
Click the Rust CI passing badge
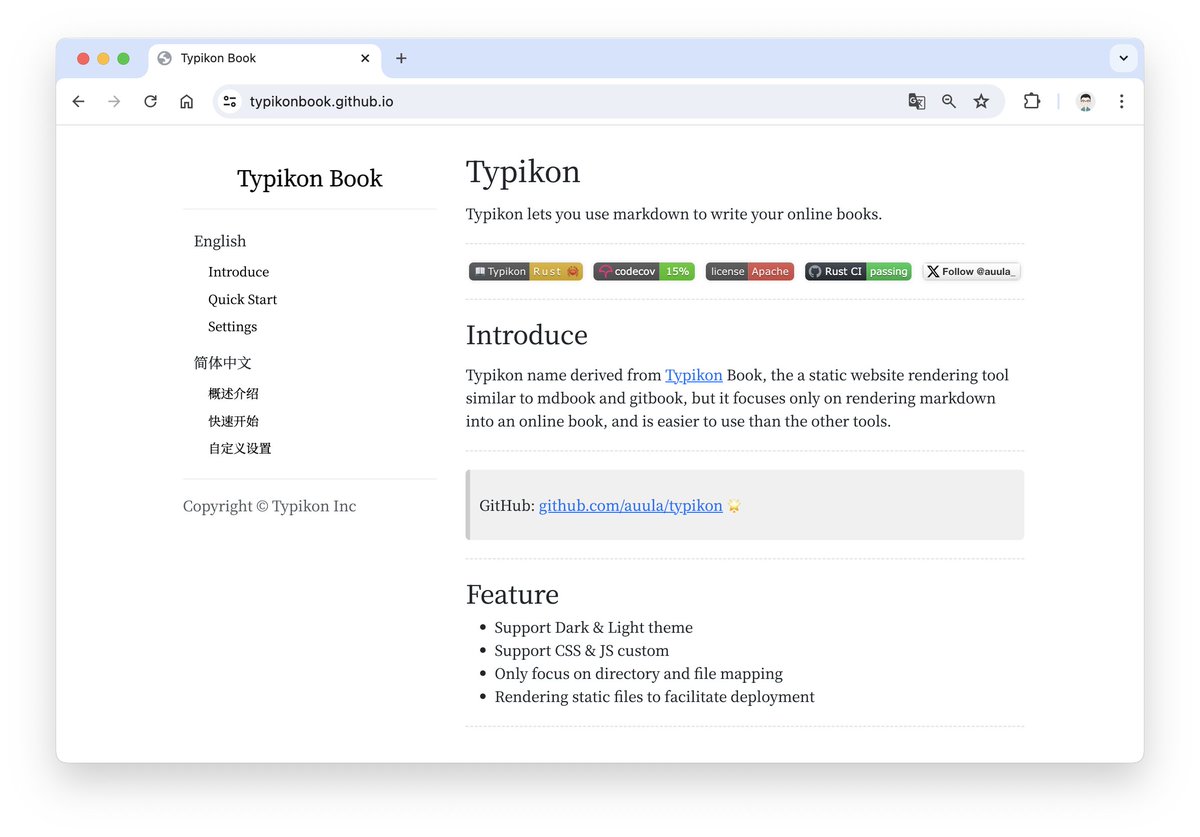pos(858,271)
